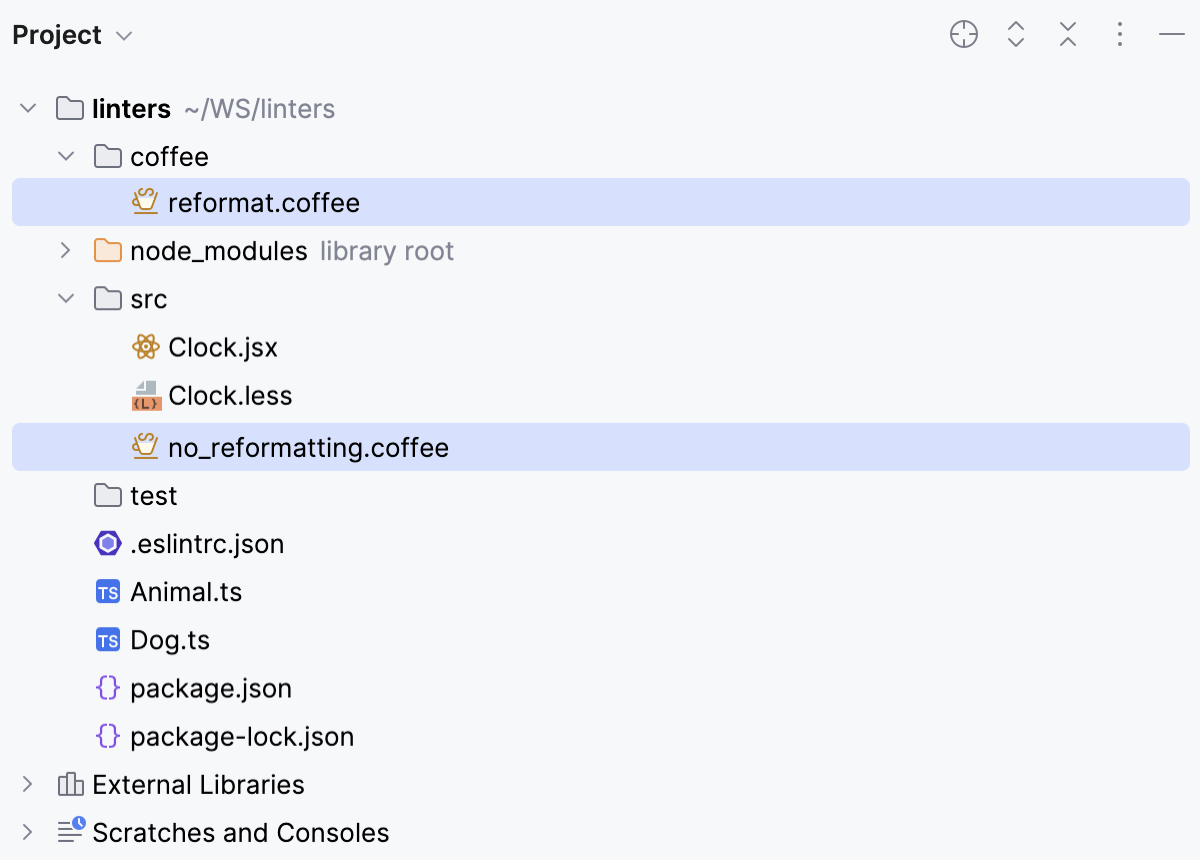Collapse the coffee folder chevron

[66, 156]
